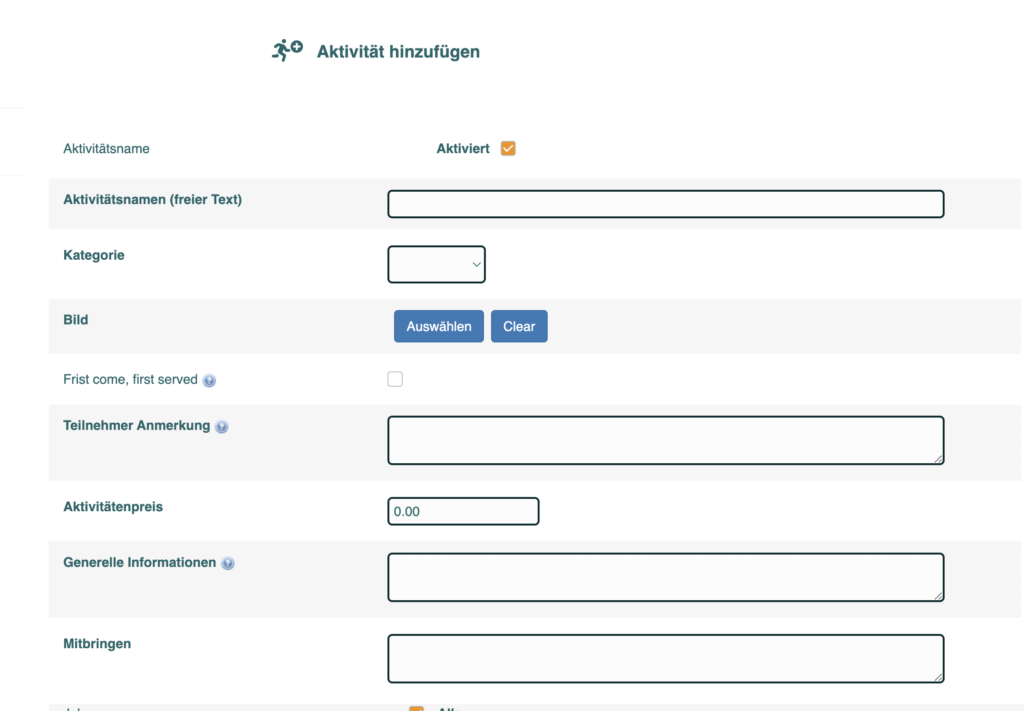Click the Mitbringen label

pos(97,644)
